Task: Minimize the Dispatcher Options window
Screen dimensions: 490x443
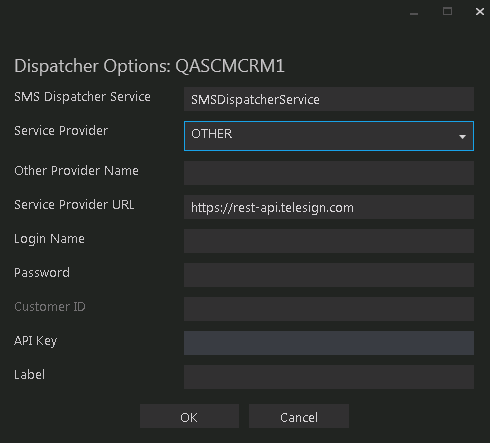Action: pos(414,13)
